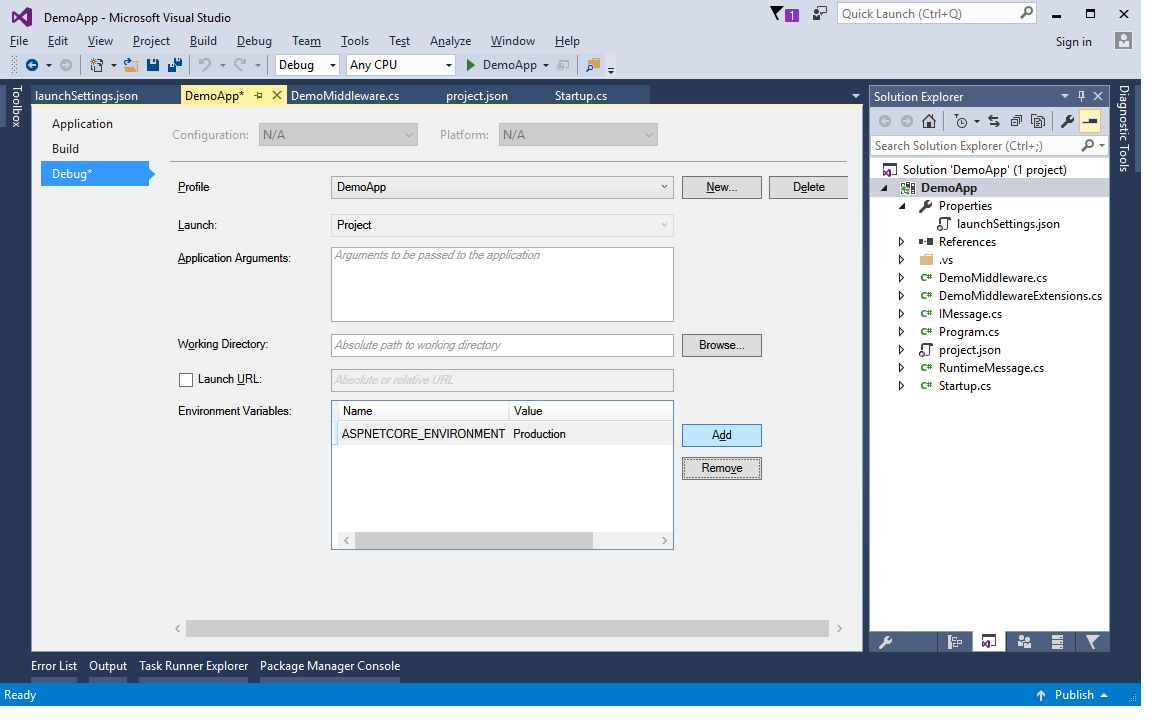Click Add to add an environment variable

pos(721,436)
